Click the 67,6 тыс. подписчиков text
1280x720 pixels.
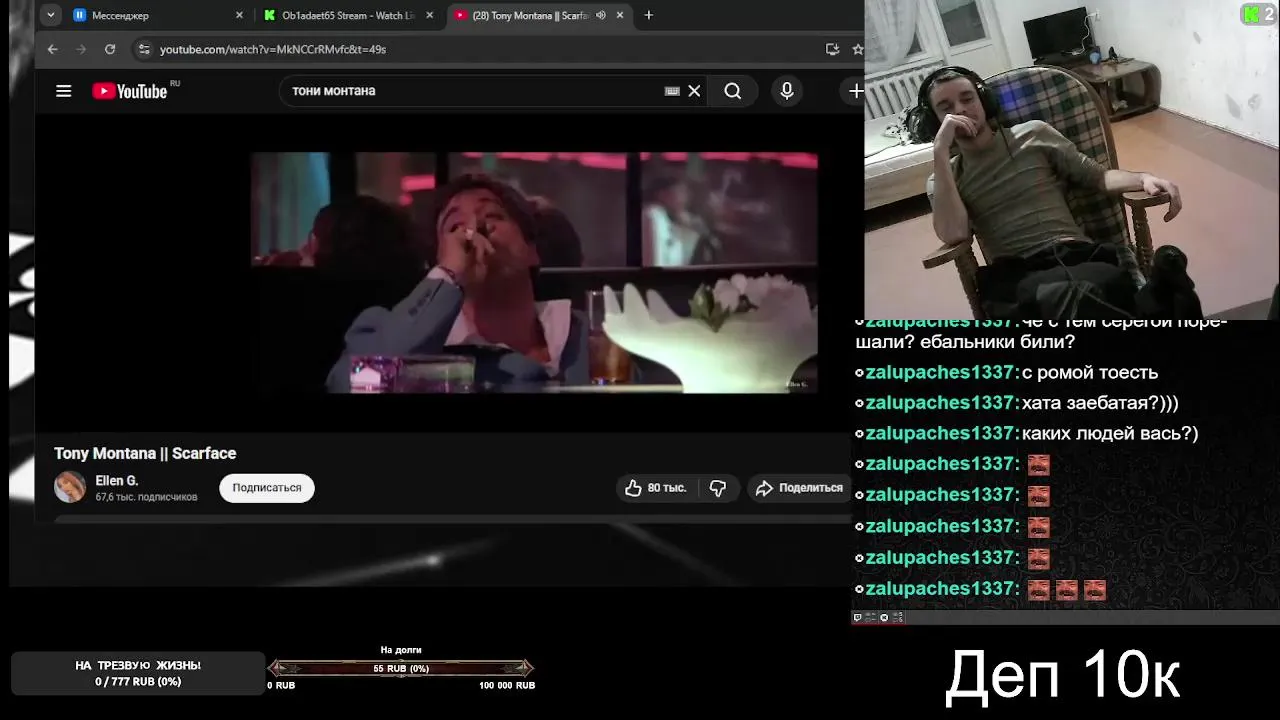tap(146, 497)
